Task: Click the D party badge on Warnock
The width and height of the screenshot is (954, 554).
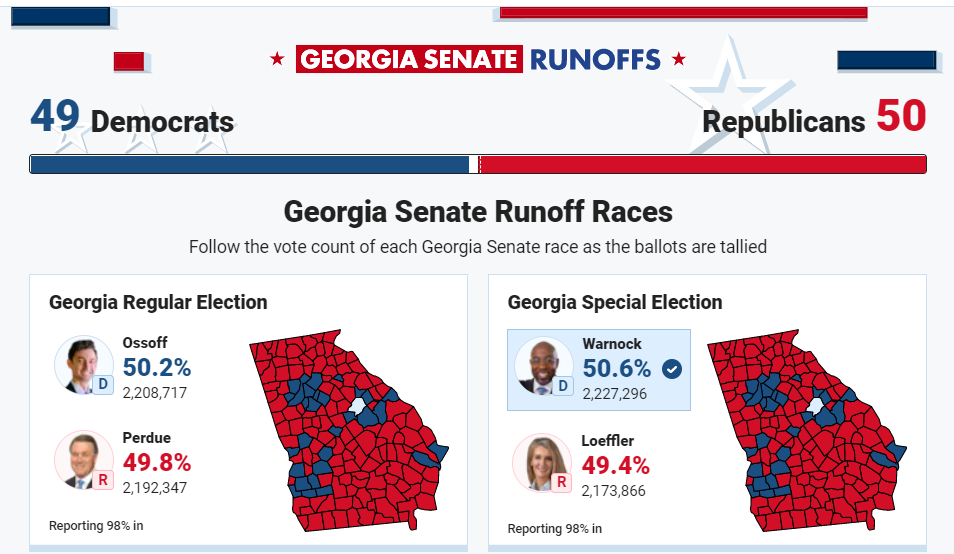Action: point(563,386)
